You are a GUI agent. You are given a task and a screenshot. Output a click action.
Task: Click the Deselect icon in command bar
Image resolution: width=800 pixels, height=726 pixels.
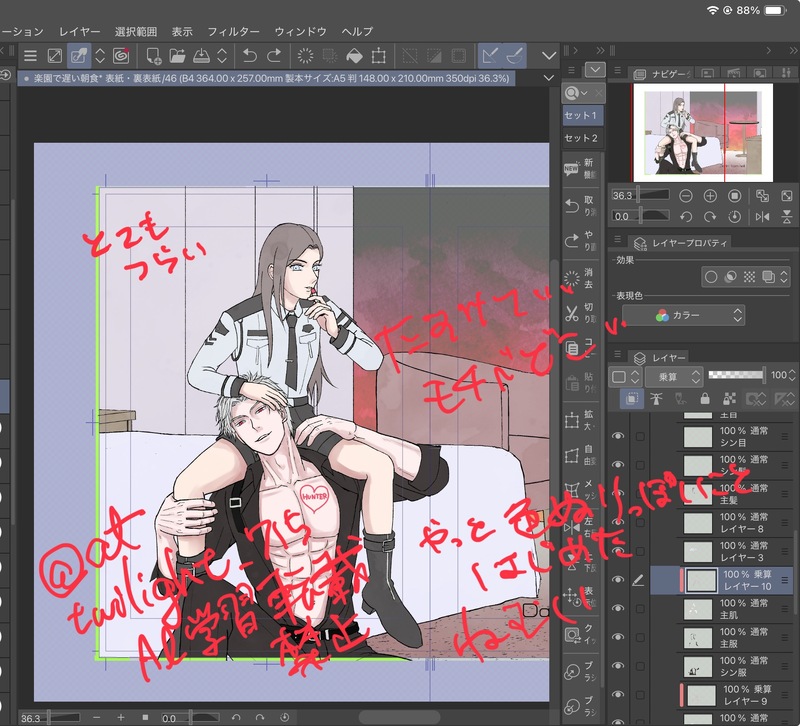[410, 55]
